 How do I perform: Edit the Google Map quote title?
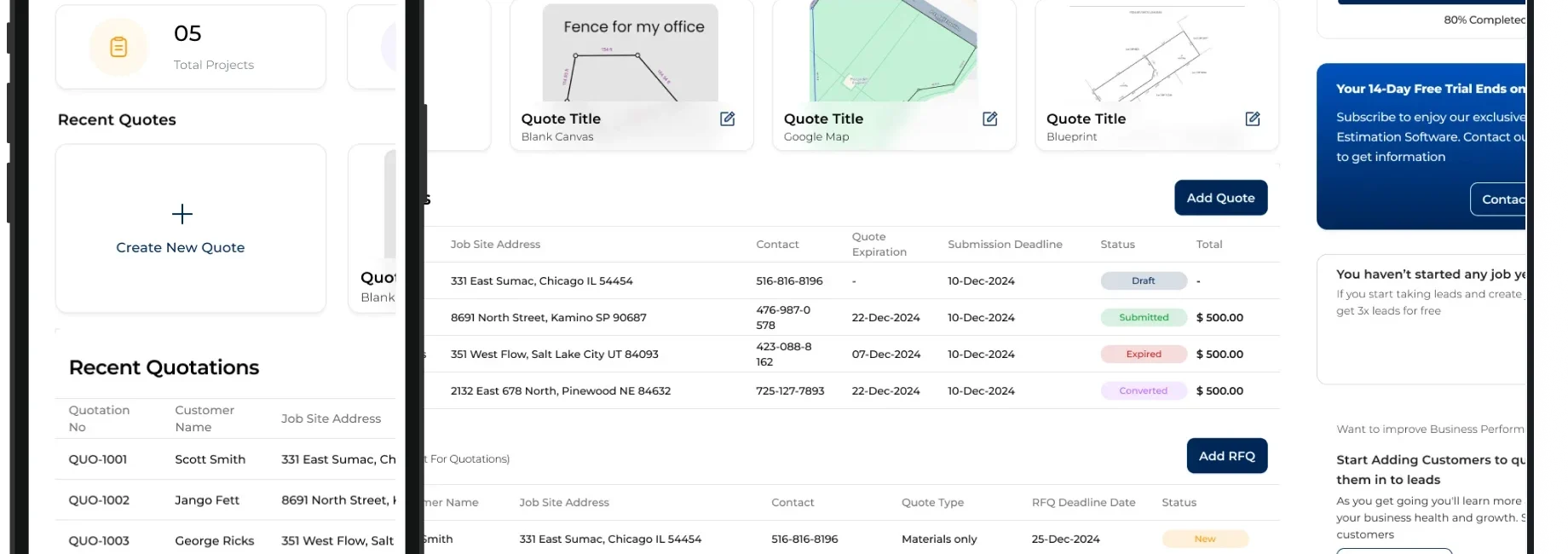pos(989,119)
